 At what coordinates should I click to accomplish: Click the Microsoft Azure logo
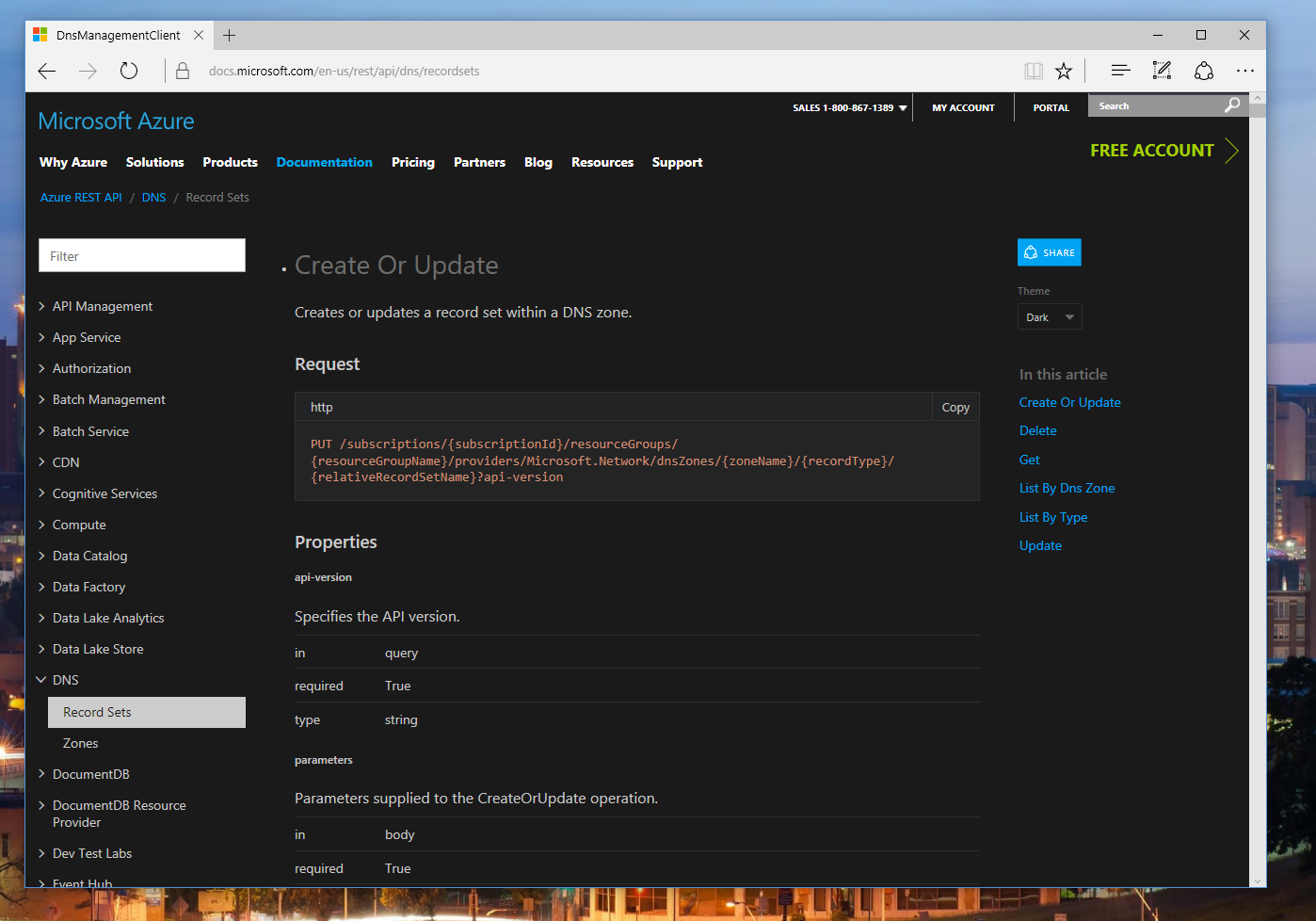(x=116, y=121)
